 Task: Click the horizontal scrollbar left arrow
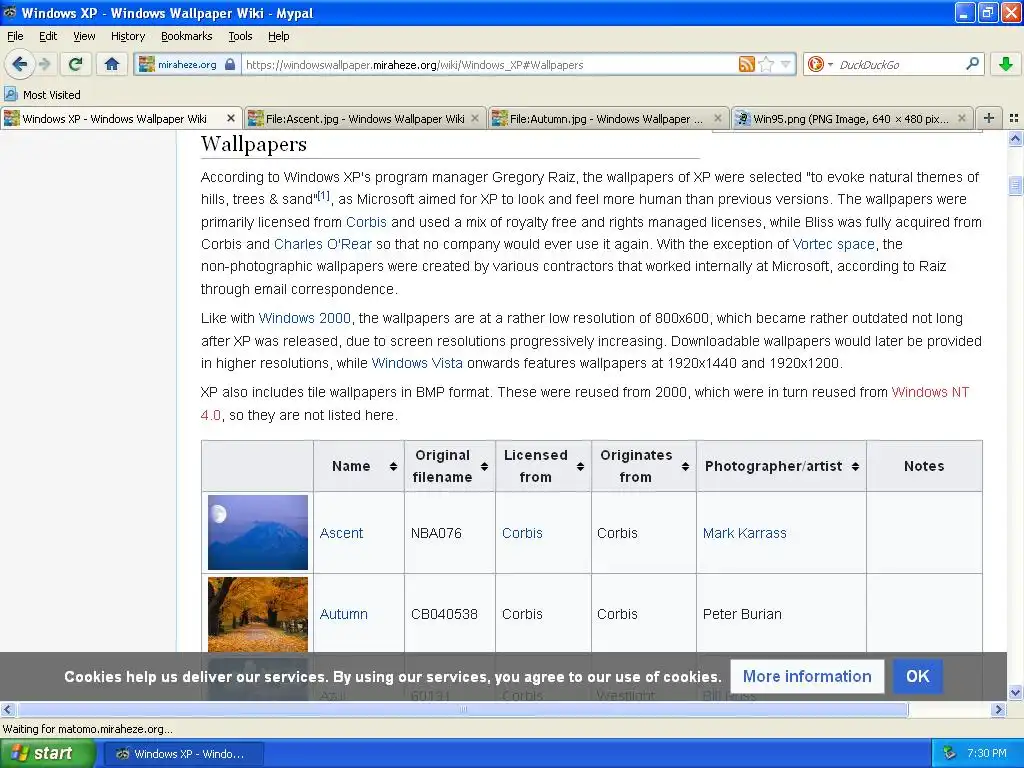point(7,709)
